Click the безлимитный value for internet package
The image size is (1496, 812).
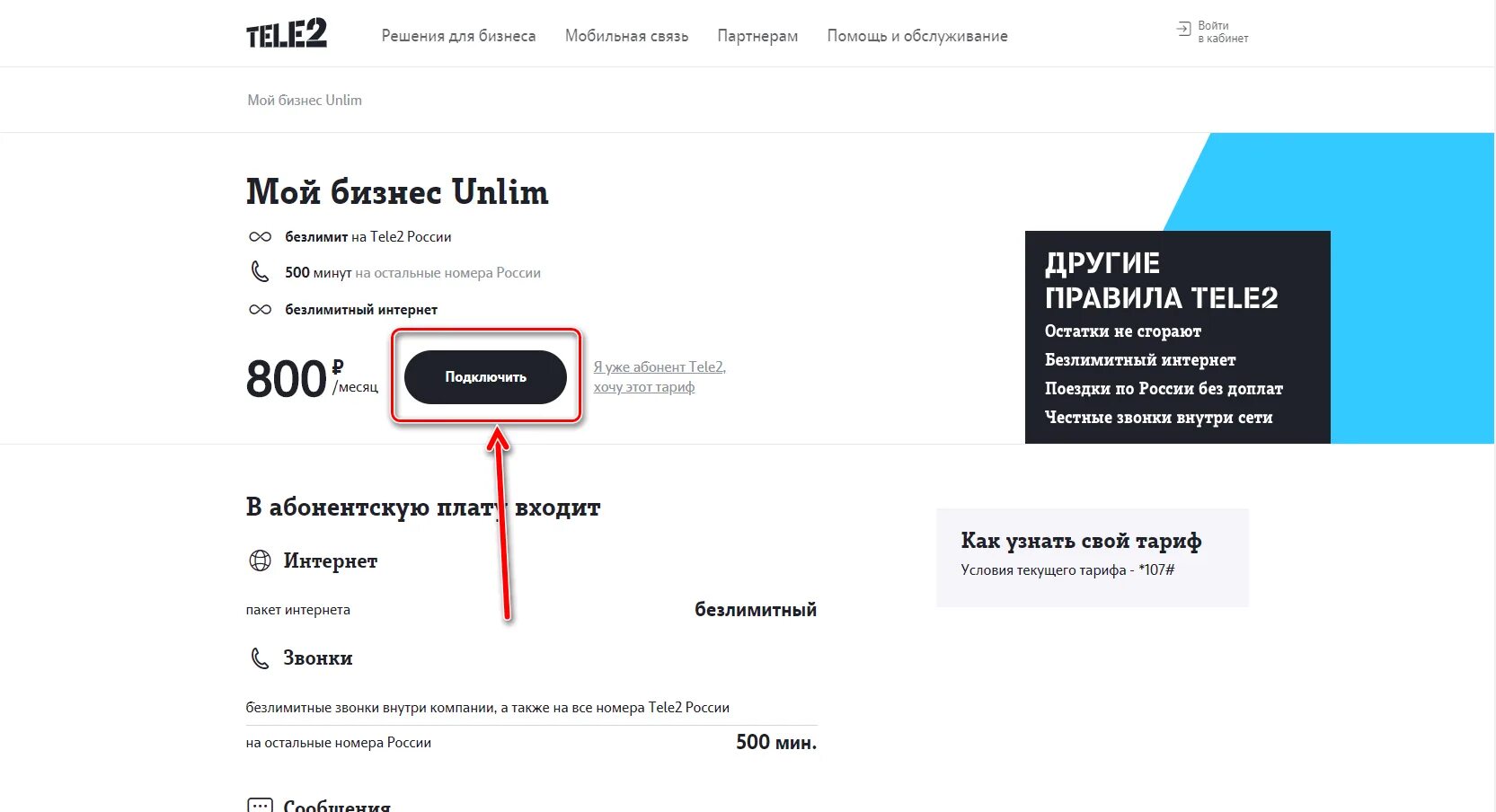pyautogui.click(x=756, y=610)
